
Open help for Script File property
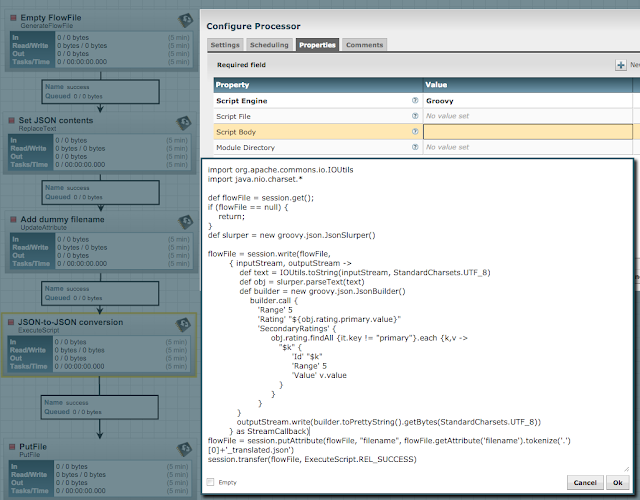(415, 116)
